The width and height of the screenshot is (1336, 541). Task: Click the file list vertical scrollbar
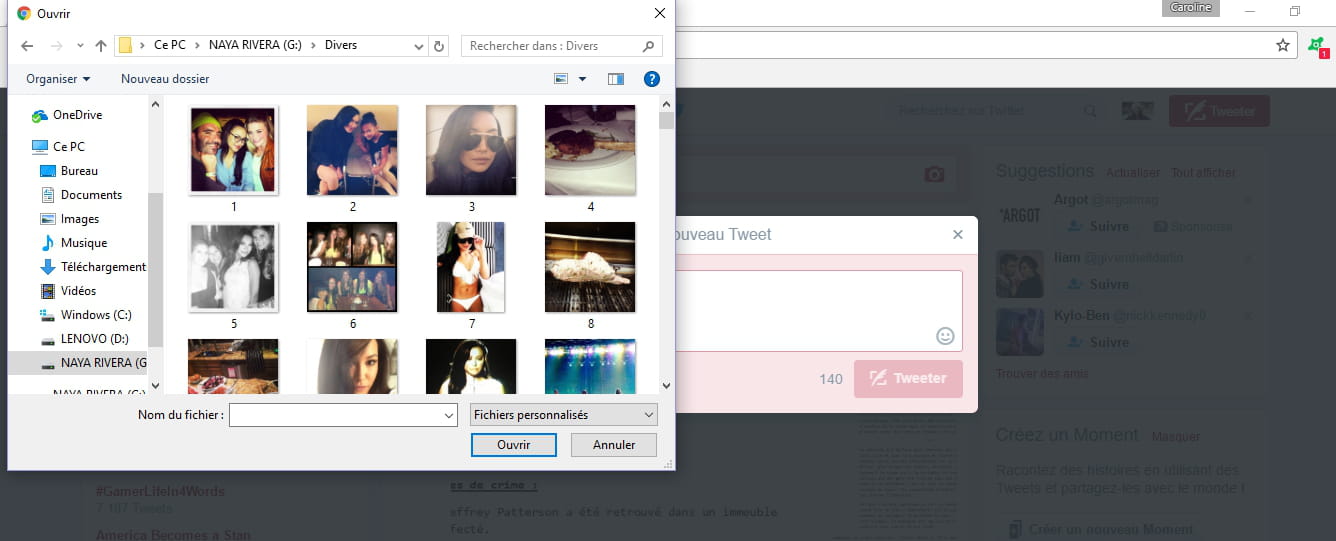click(666, 250)
